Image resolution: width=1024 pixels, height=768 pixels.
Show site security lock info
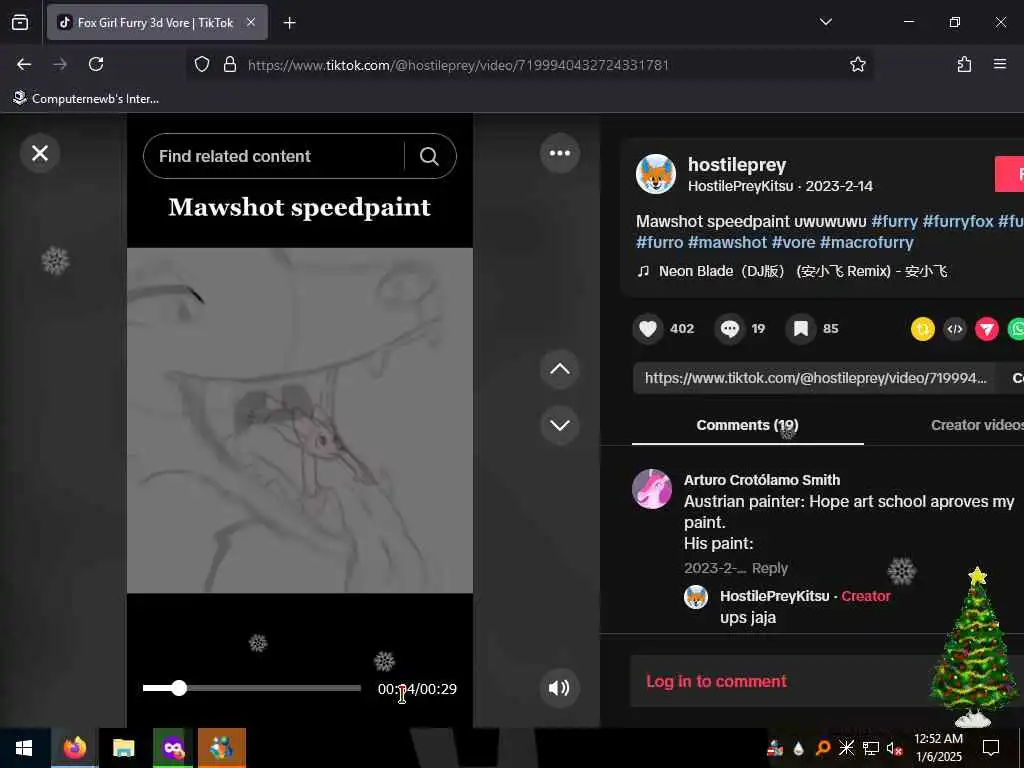tap(229, 65)
